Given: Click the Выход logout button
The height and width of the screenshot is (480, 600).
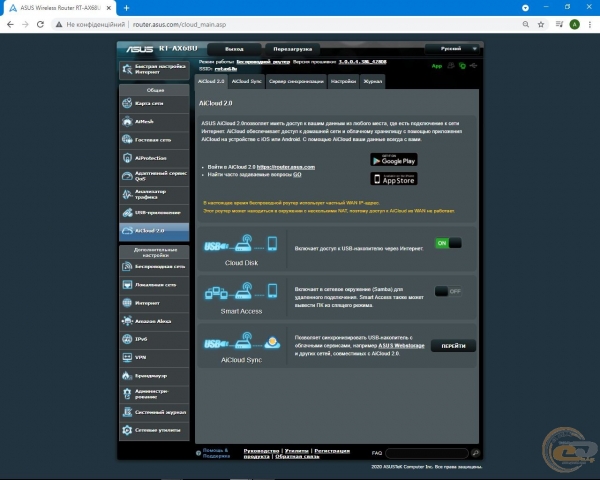Looking at the screenshot, I should tap(234, 49).
